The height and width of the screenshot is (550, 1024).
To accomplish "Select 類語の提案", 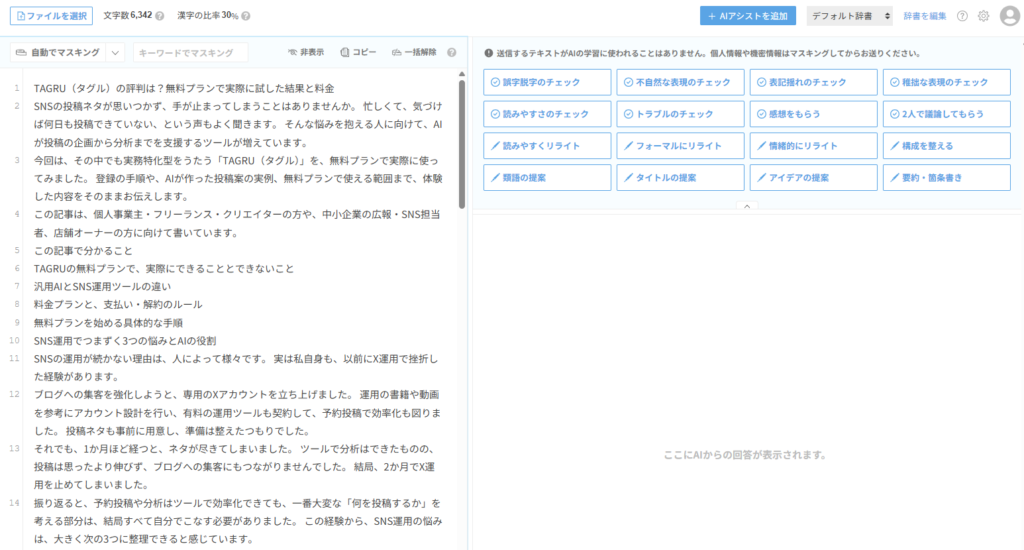I will point(547,178).
